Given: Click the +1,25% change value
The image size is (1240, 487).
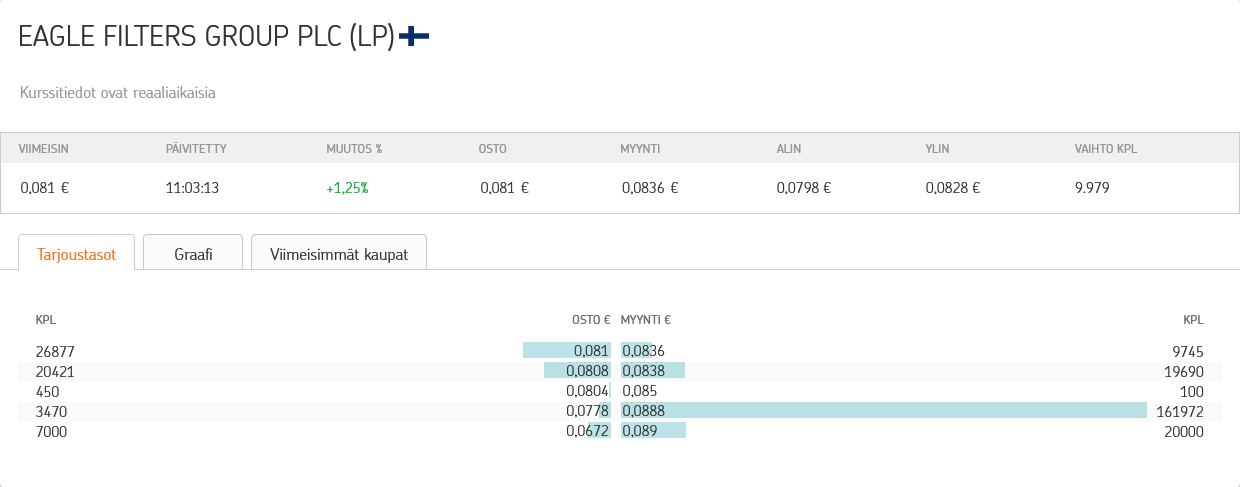Looking at the screenshot, I should 347,187.
